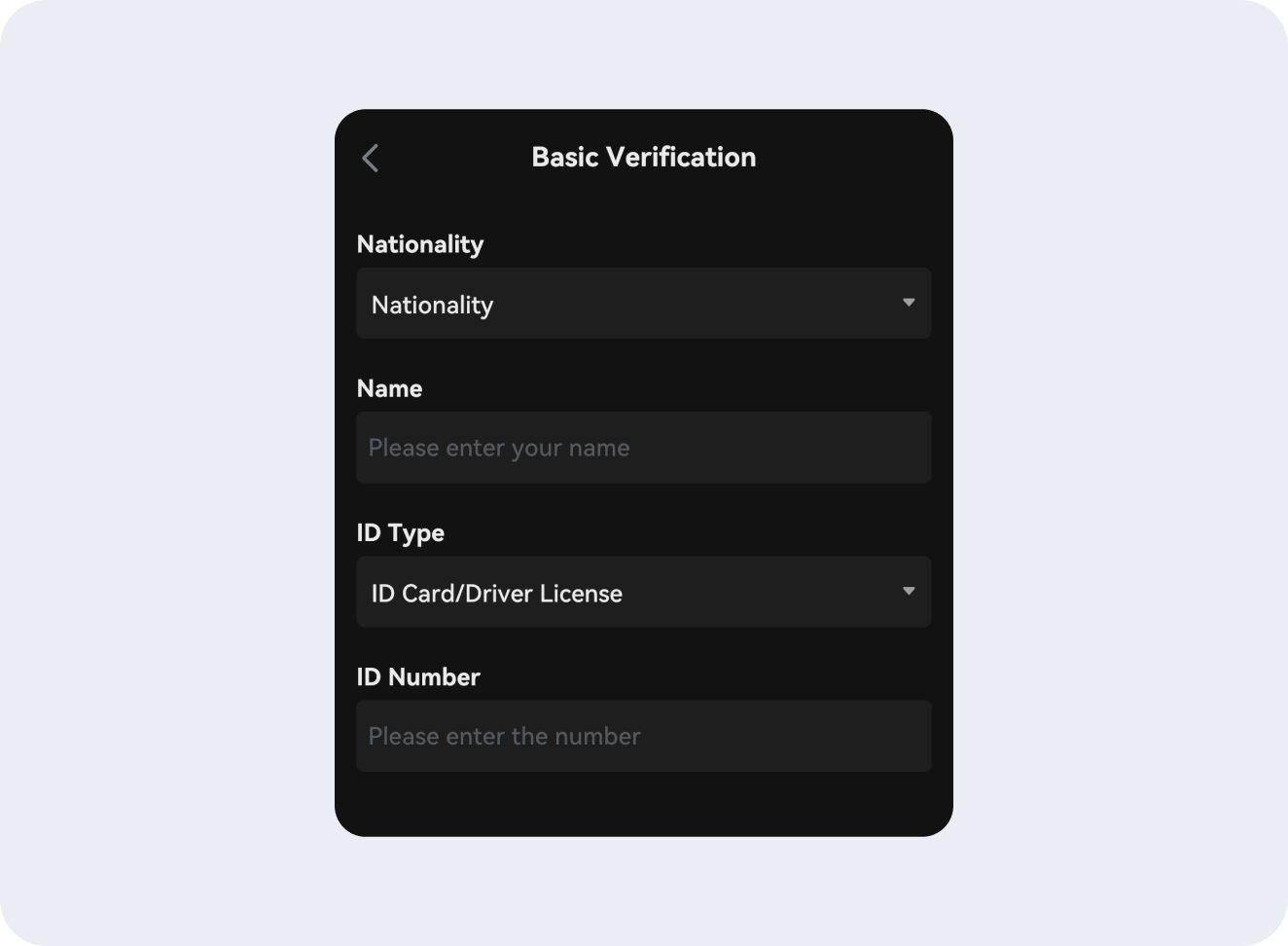The width and height of the screenshot is (1288, 946).
Task: Click the Nationality field label above the dropdown
Action: (420, 244)
